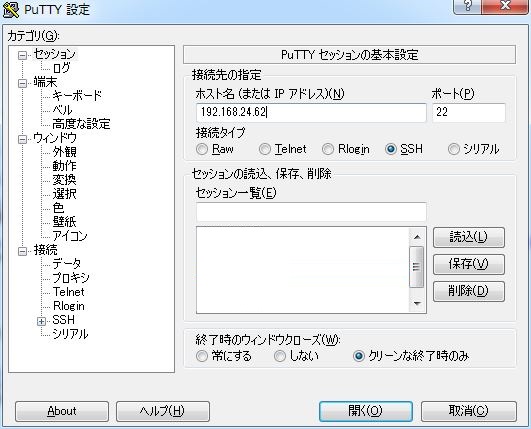Collapse the セッション tree node
The width and height of the screenshot is (531, 429).
pos(22,55)
